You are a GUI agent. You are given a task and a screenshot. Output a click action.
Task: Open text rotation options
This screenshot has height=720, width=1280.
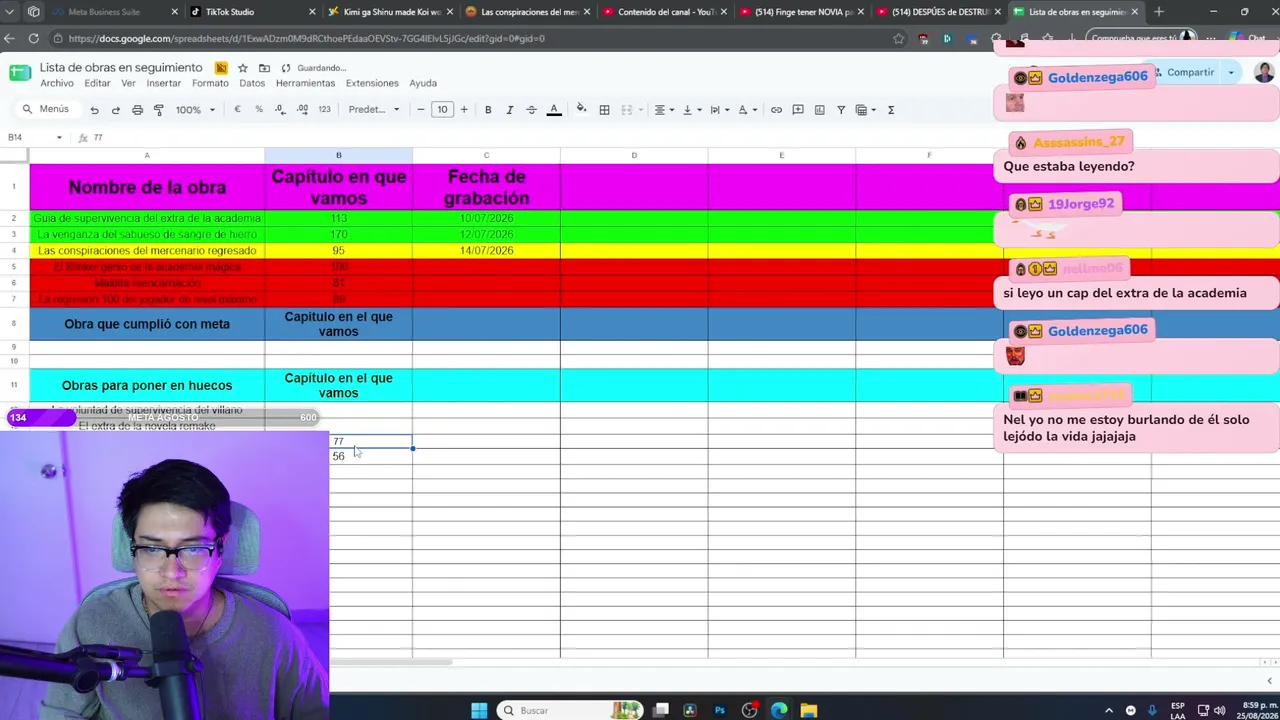pyautogui.click(x=747, y=110)
